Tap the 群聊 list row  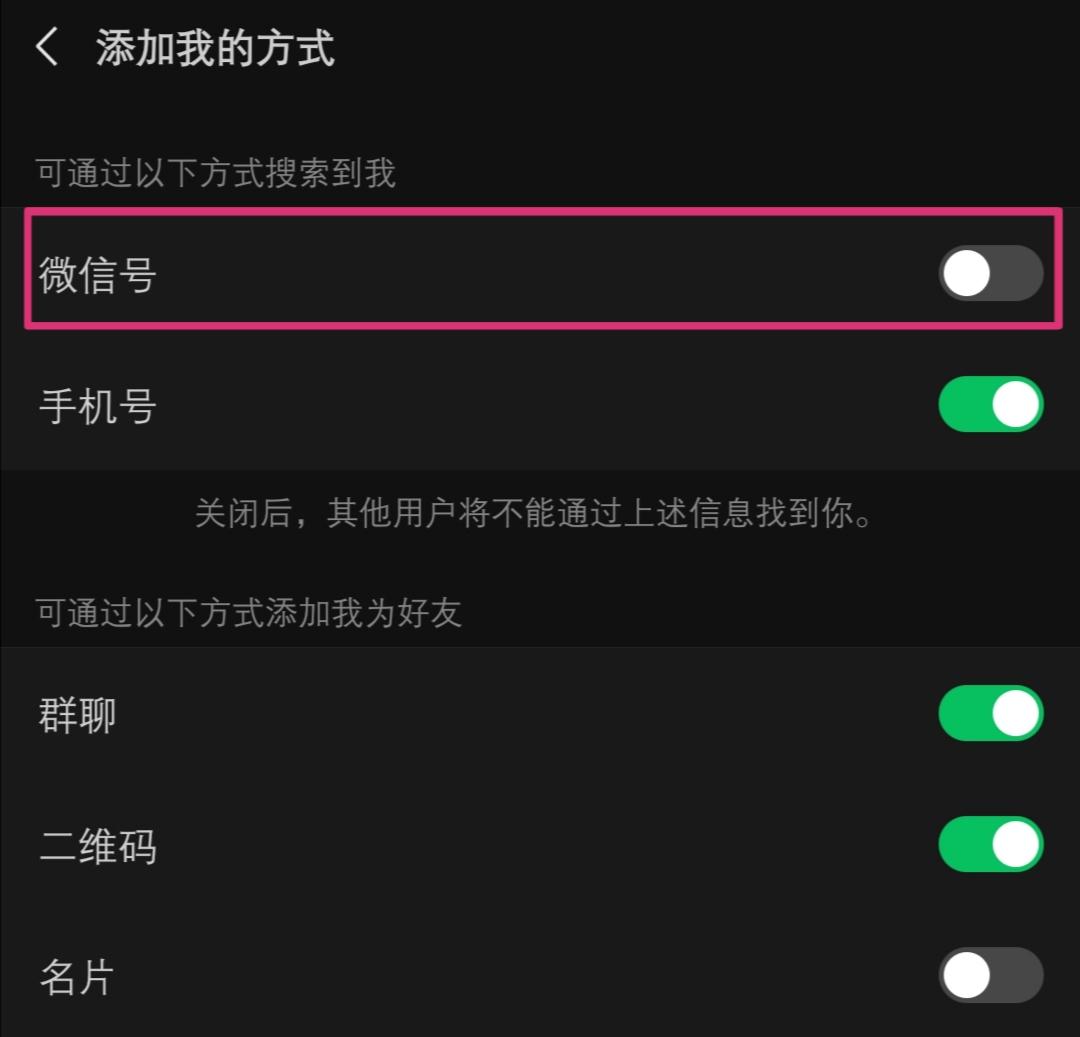tap(400, 716)
